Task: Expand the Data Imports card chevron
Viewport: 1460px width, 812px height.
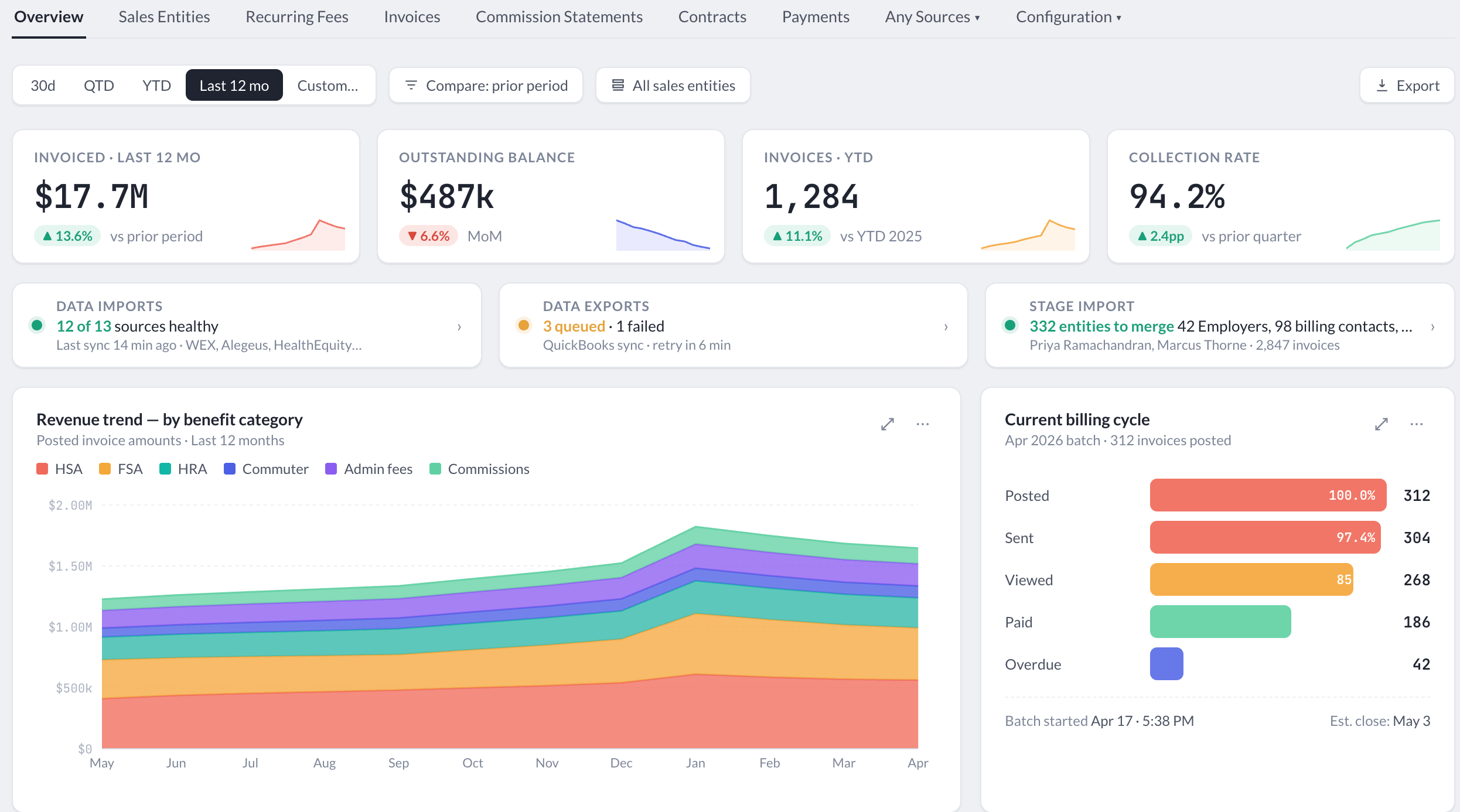Action: [459, 327]
